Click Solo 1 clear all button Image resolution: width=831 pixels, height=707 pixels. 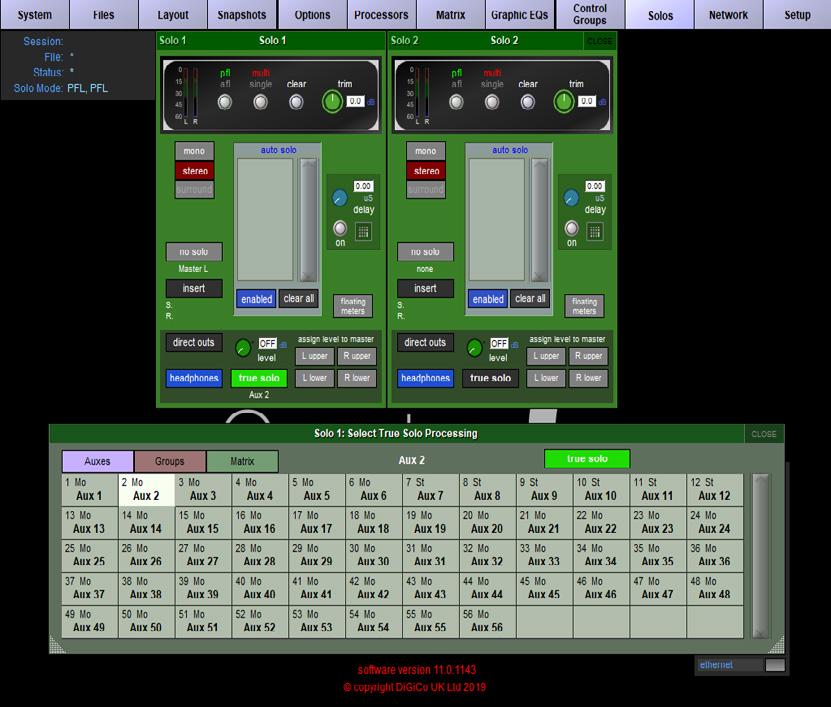(299, 298)
